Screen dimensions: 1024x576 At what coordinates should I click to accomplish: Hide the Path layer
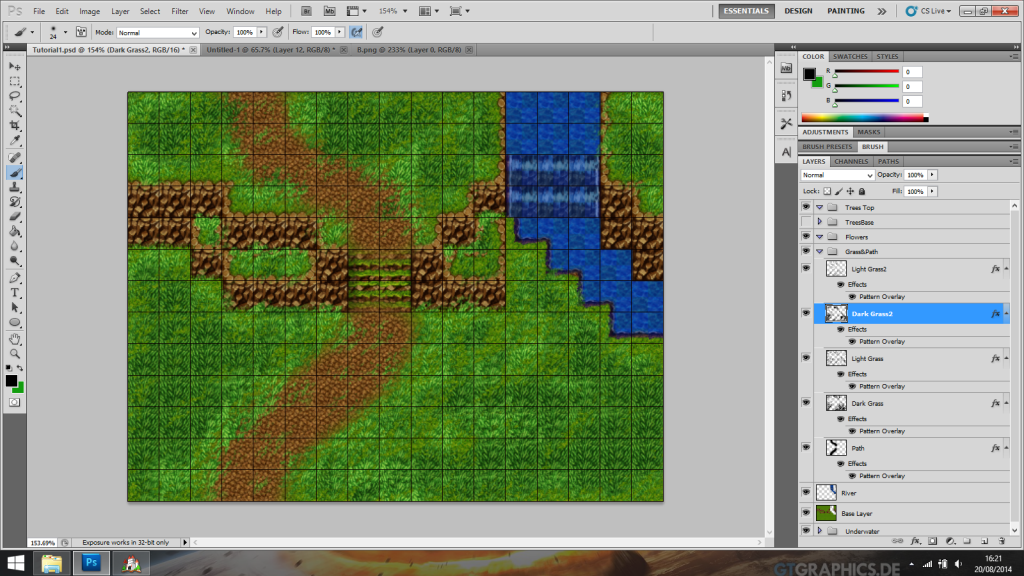[806, 448]
